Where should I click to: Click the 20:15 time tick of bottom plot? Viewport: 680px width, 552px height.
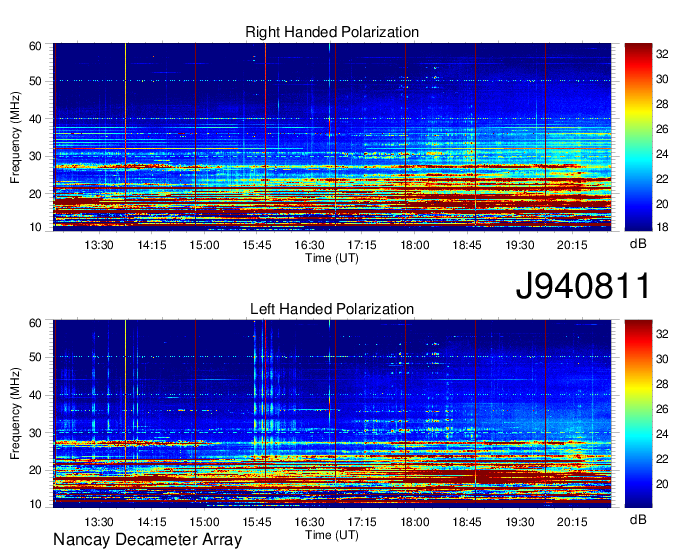tap(572, 522)
